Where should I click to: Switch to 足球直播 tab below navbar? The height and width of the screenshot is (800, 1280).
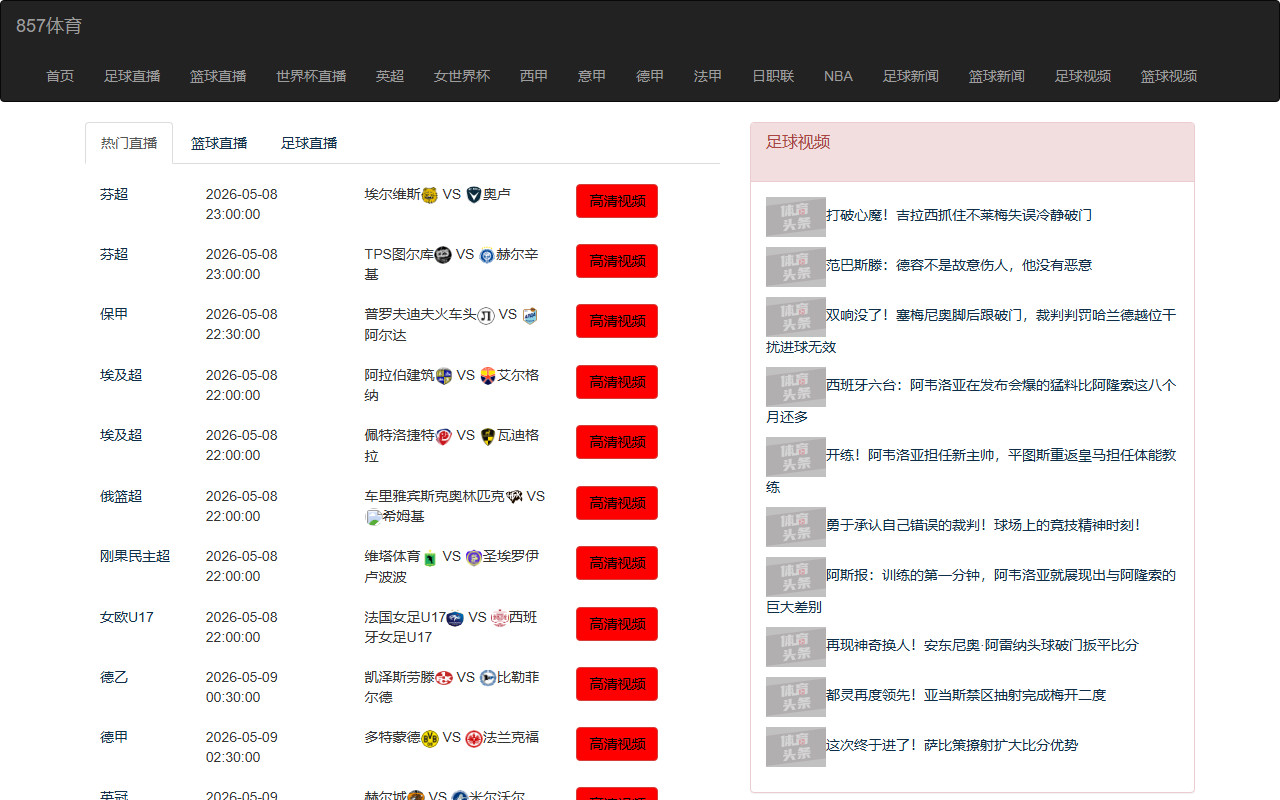click(309, 143)
